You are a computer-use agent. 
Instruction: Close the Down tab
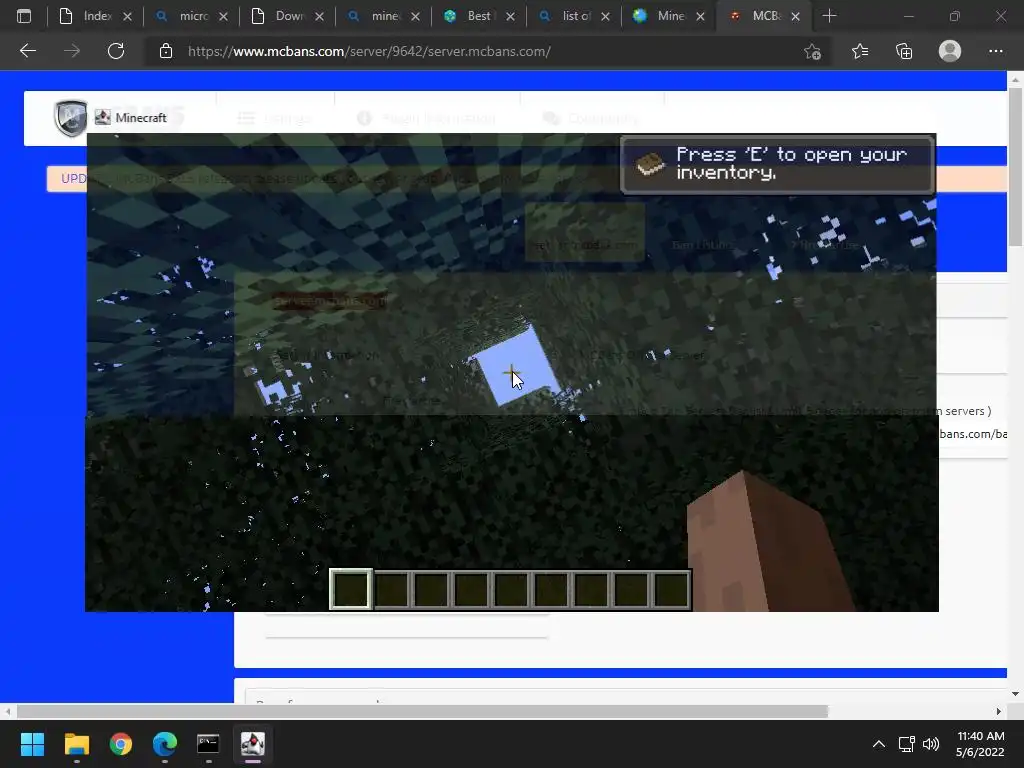[319, 16]
